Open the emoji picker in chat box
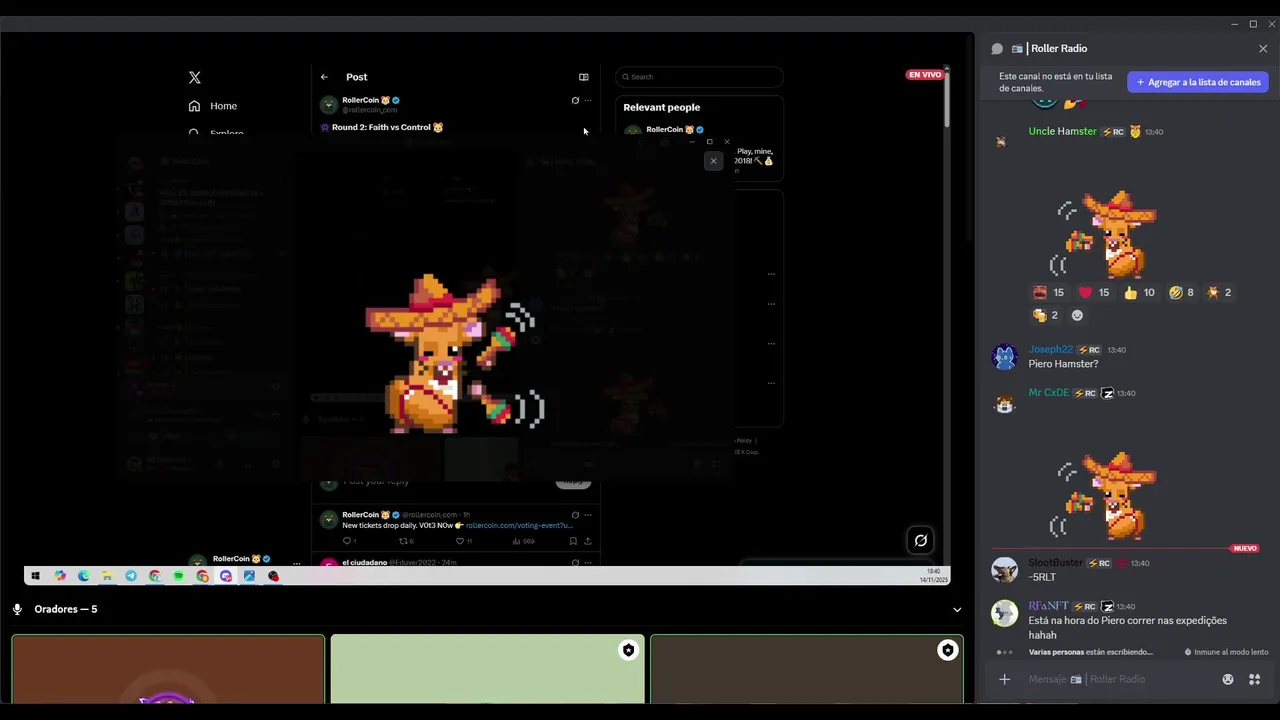Viewport: 1280px width, 720px height. (x=1228, y=680)
